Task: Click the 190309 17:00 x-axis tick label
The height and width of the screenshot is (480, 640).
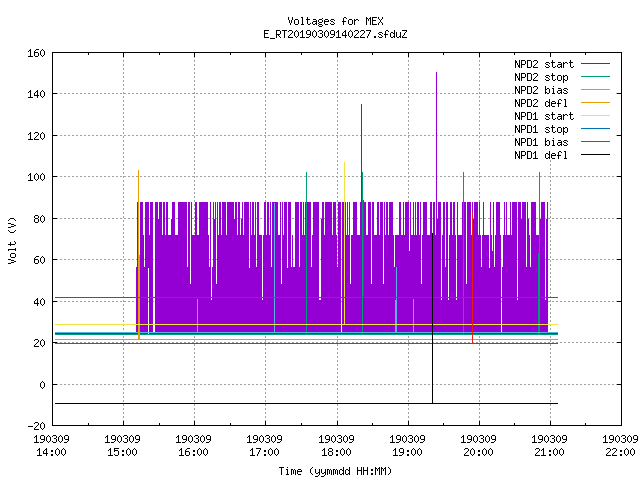Action: coord(264,446)
